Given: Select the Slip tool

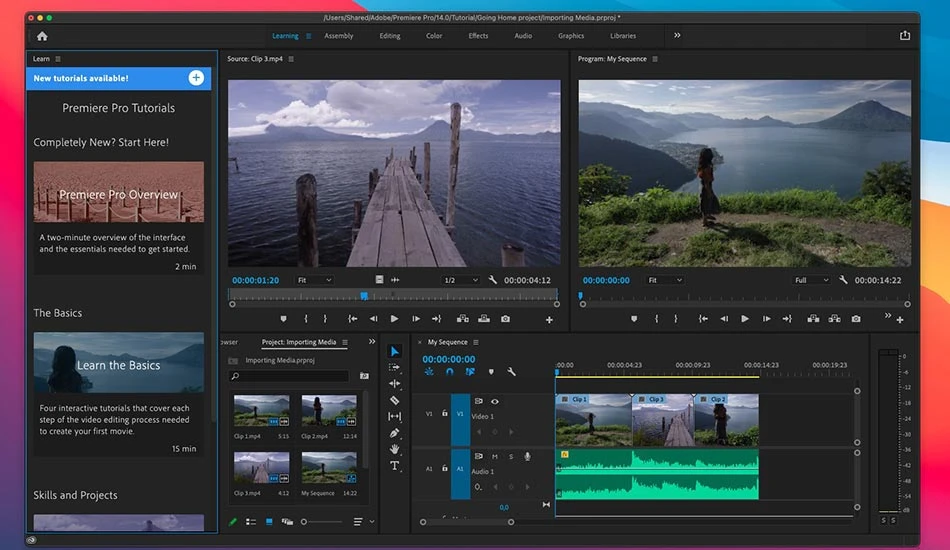Looking at the screenshot, I should tap(394, 417).
